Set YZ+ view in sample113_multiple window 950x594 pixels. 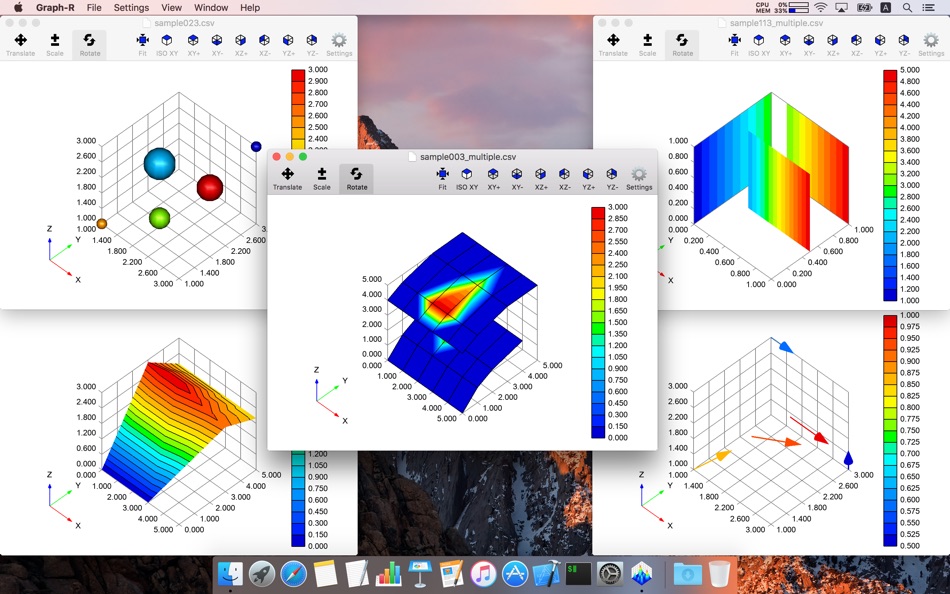(x=880, y=45)
